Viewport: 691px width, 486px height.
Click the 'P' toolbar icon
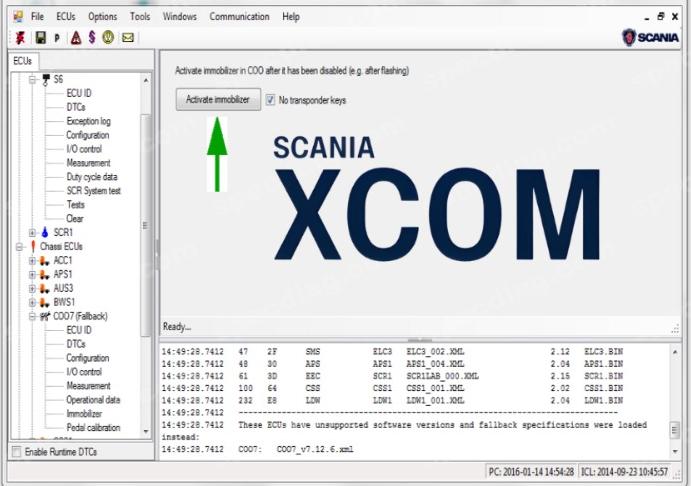(57, 37)
